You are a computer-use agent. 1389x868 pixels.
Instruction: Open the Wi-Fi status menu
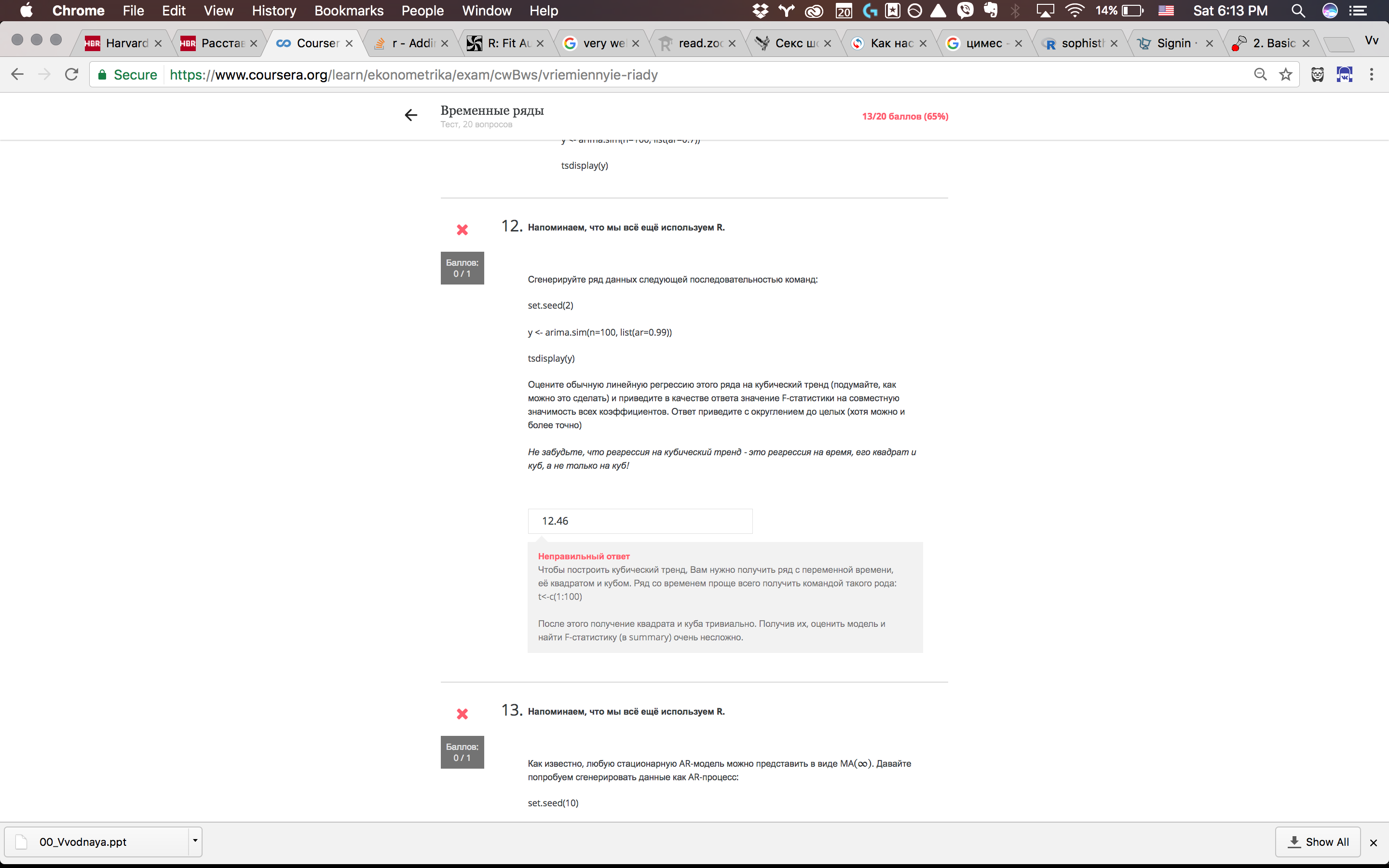1074,11
